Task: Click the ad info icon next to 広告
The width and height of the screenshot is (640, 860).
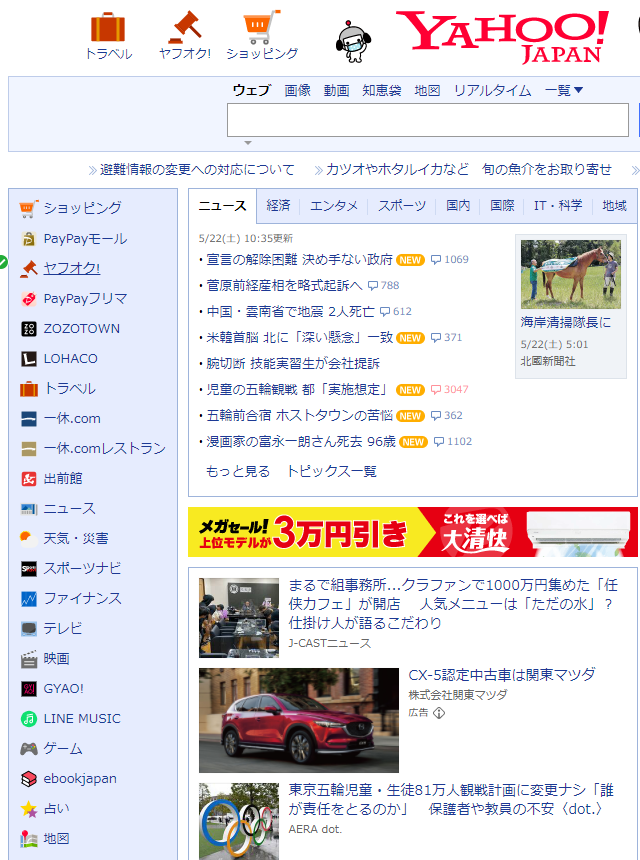Action: tap(439, 713)
